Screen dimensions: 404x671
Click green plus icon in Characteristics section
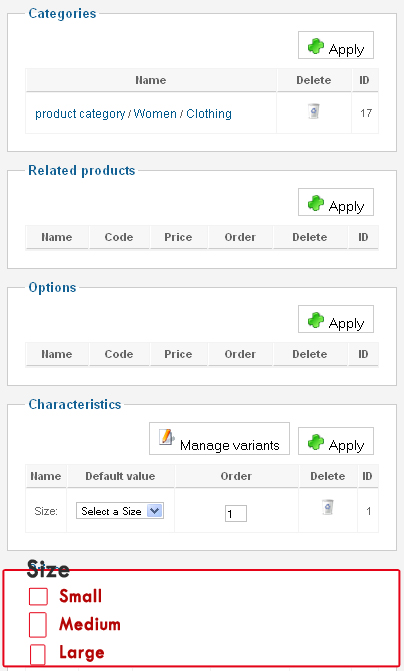pyautogui.click(x=316, y=442)
